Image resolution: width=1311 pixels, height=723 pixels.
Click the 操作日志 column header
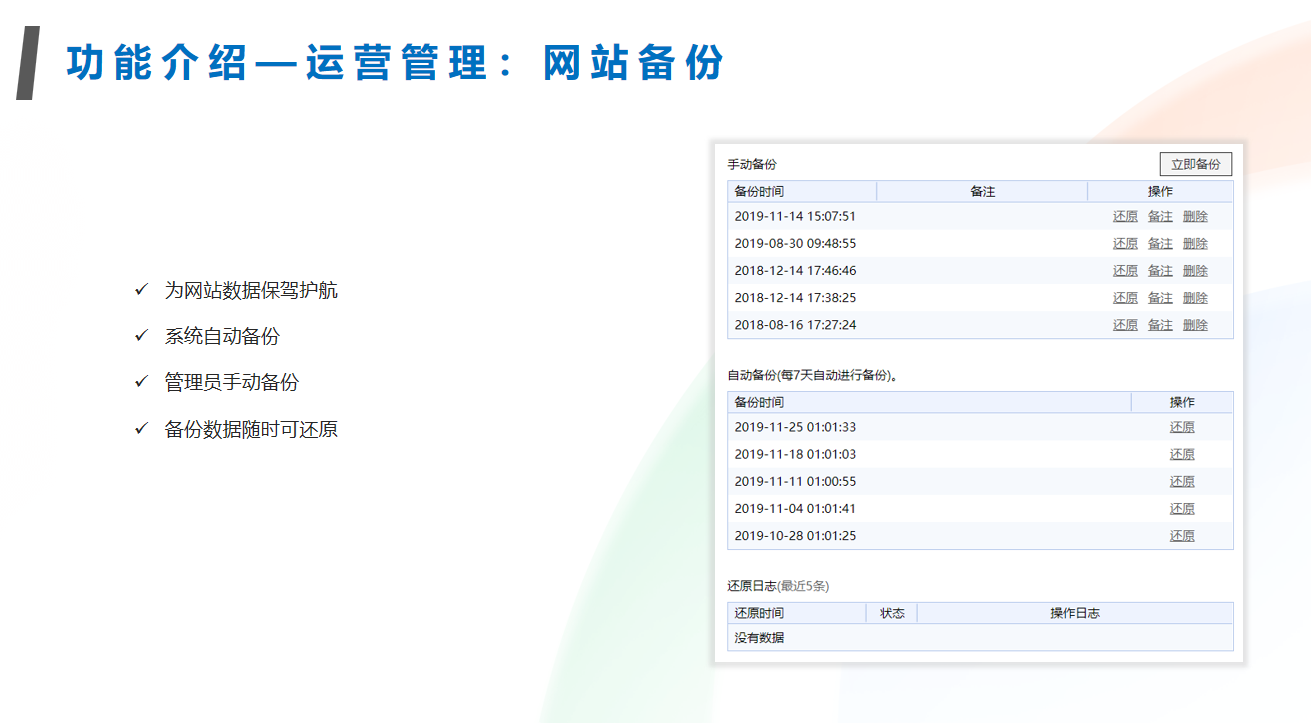click(1074, 613)
